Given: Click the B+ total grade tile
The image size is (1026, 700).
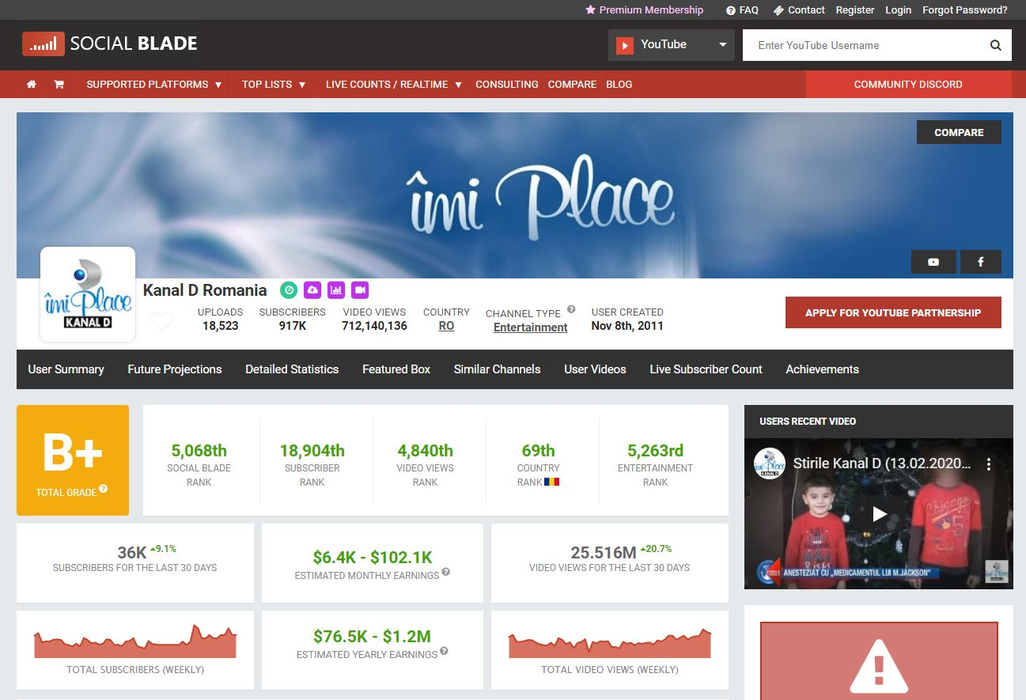Looking at the screenshot, I should [73, 460].
